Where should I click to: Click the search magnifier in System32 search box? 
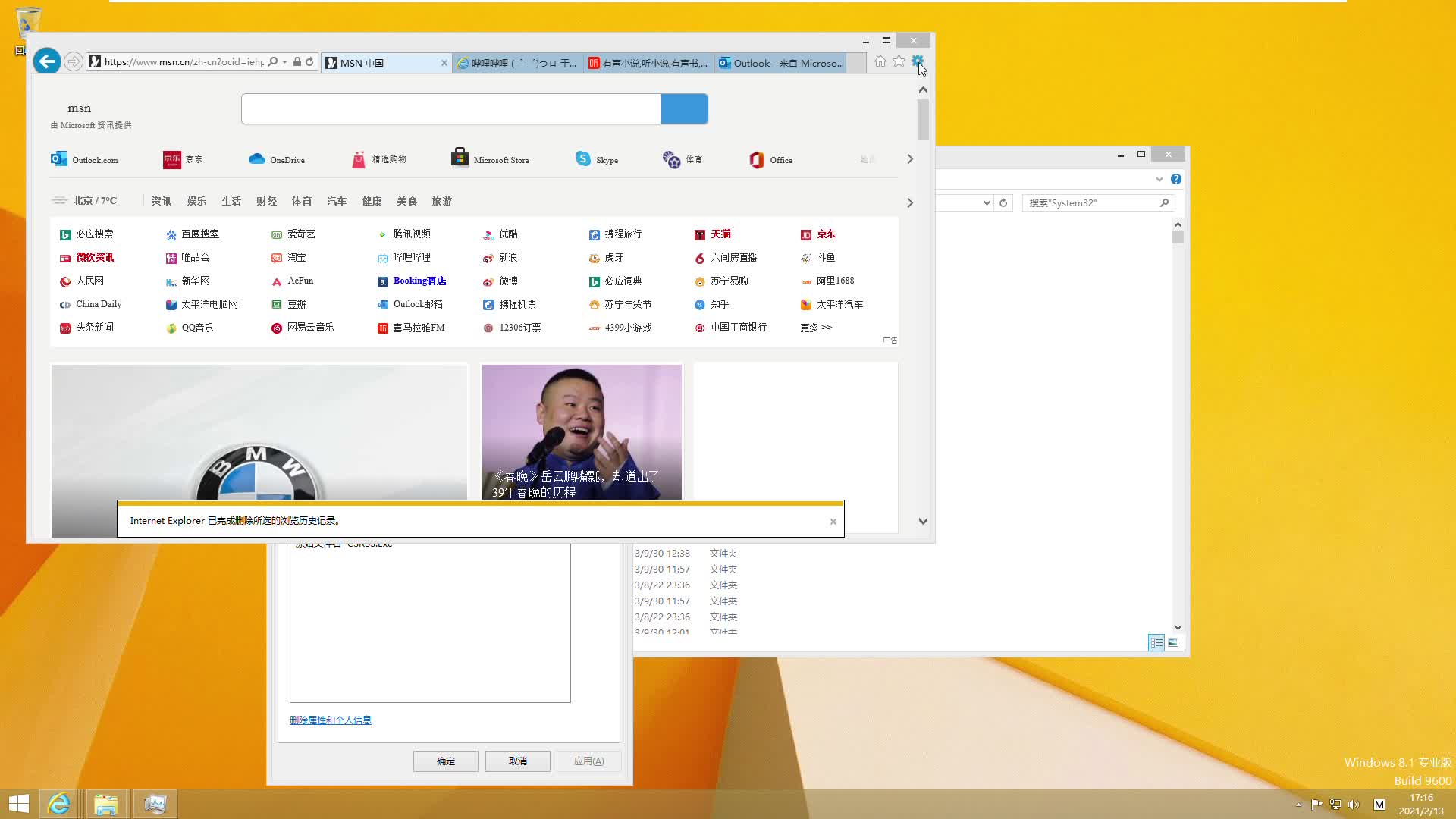[1164, 203]
